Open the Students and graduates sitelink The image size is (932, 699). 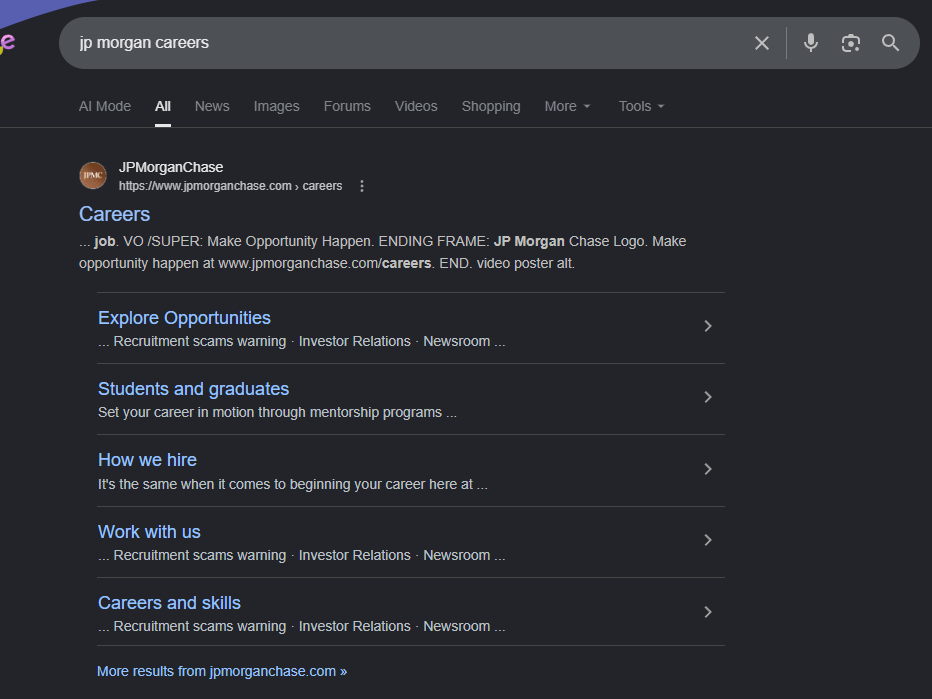pos(193,389)
